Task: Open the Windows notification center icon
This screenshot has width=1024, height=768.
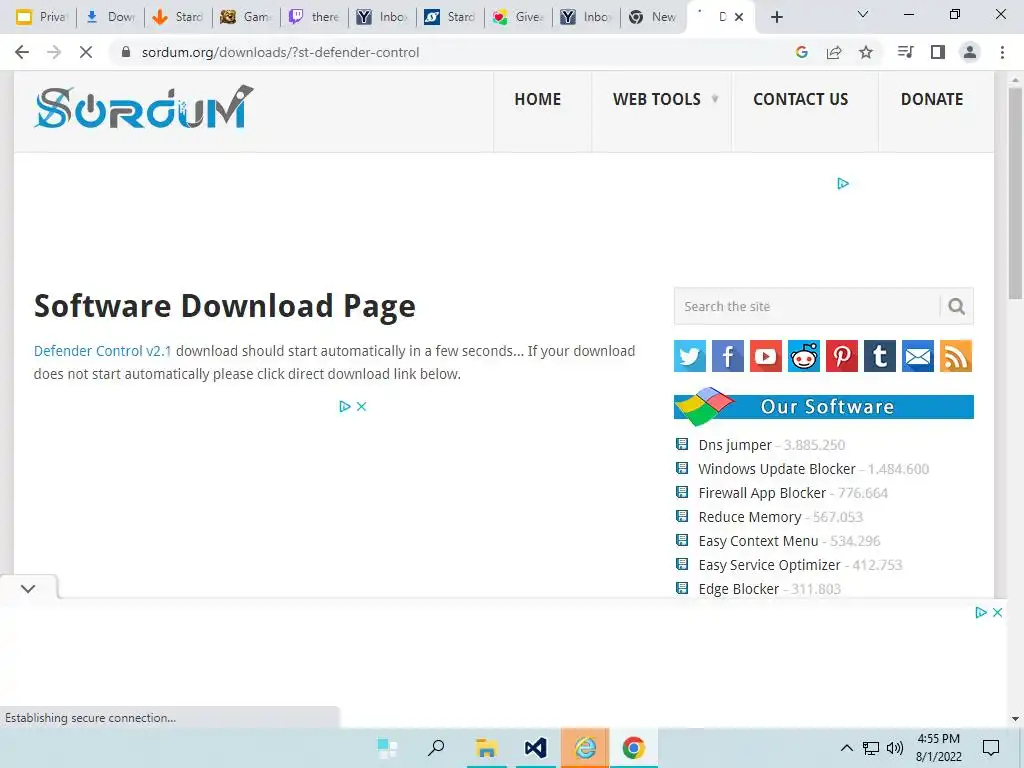Action: coord(991,748)
